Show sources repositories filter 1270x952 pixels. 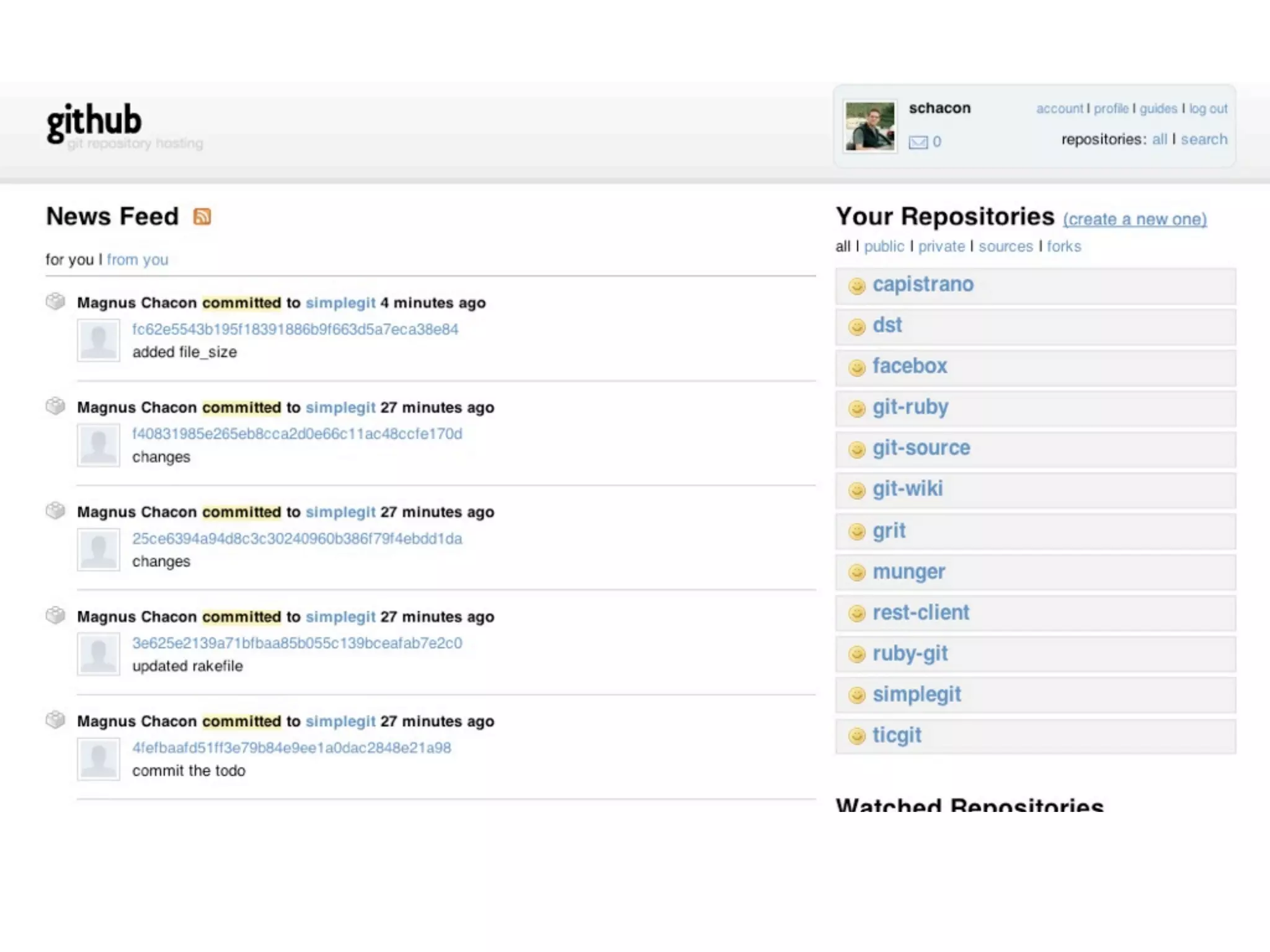1005,247
